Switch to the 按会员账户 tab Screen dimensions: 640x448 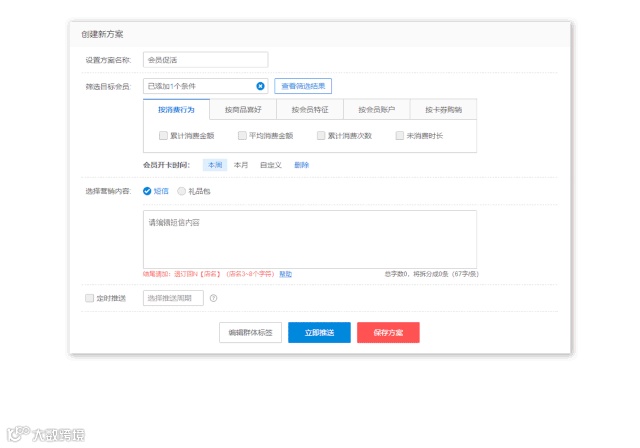[x=376, y=109]
